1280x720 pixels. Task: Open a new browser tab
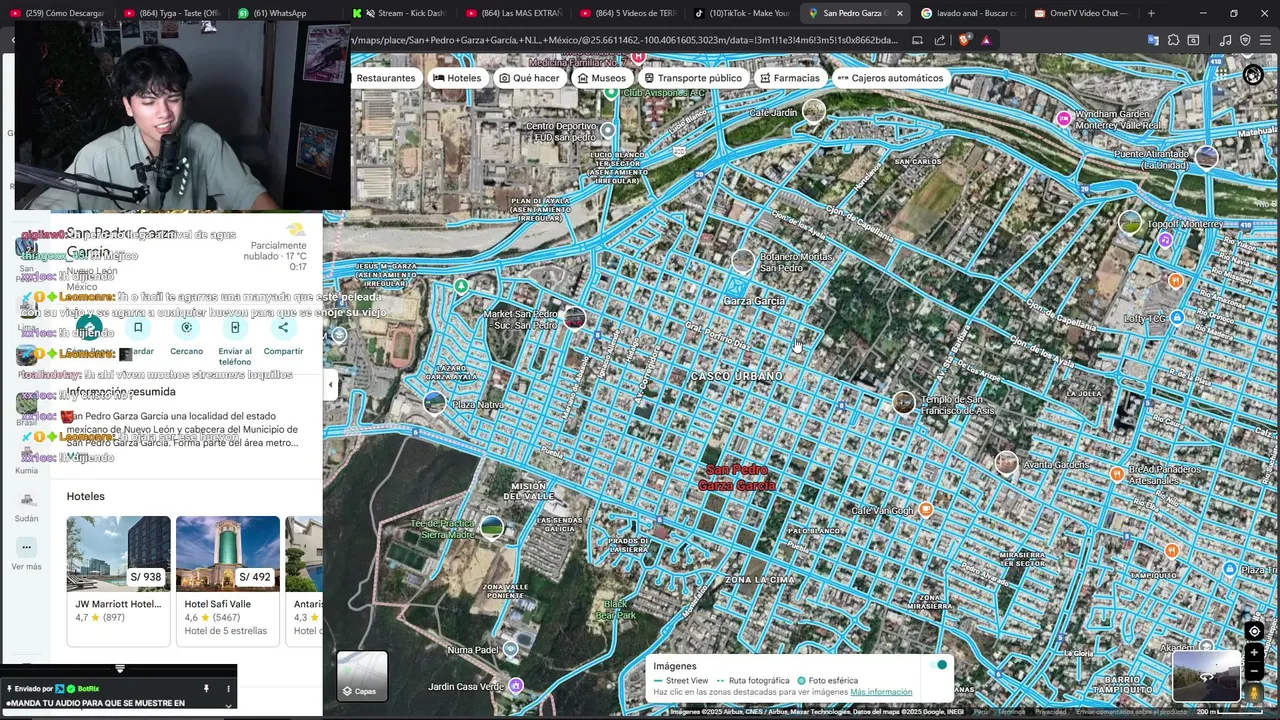coord(1151,13)
